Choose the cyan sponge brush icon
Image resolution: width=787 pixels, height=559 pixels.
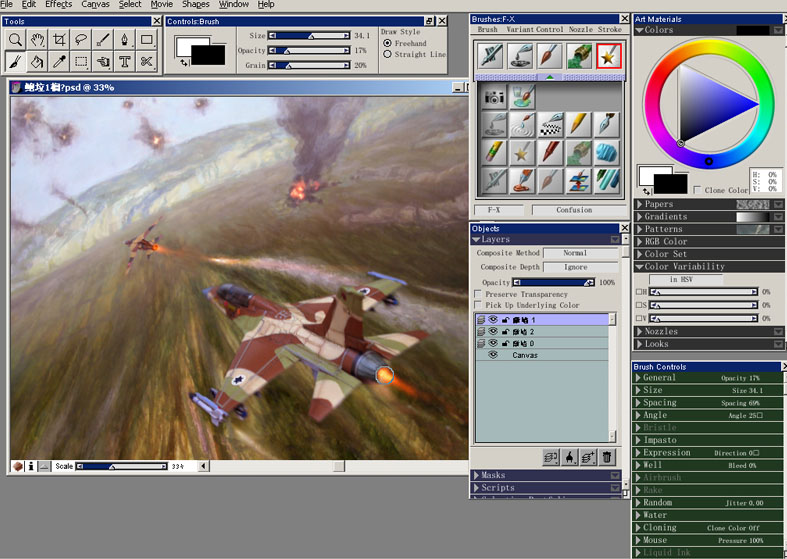tap(607, 153)
